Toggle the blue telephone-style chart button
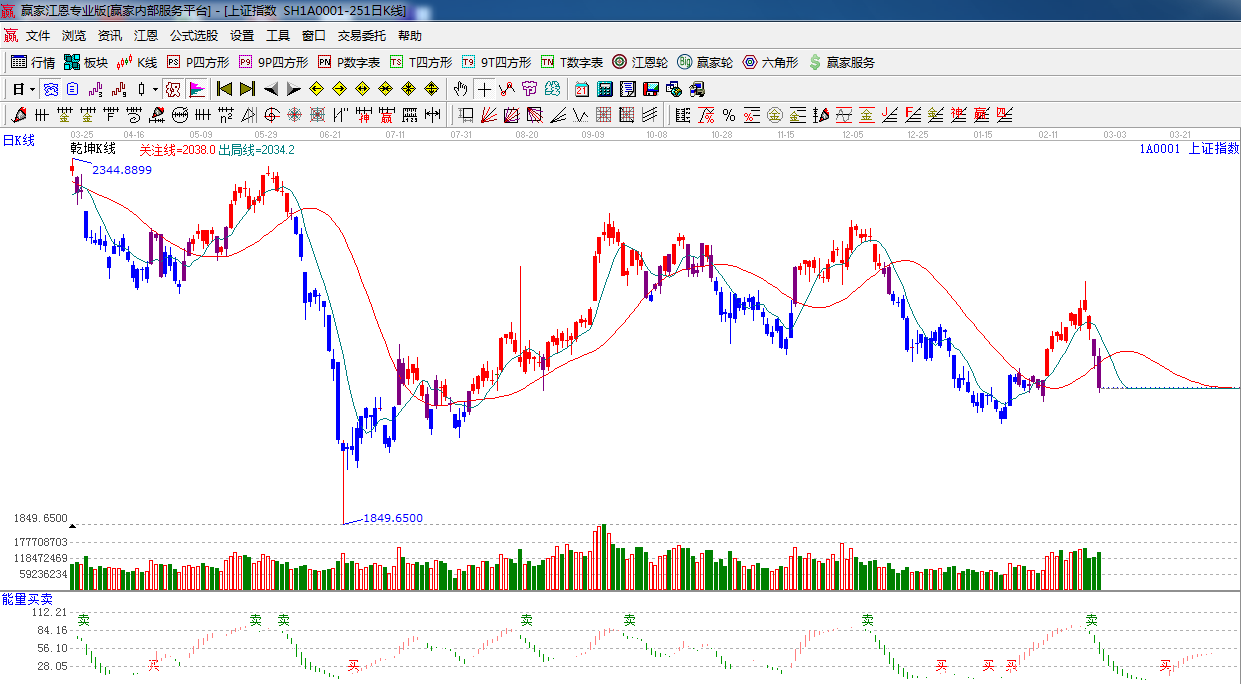 coord(50,89)
